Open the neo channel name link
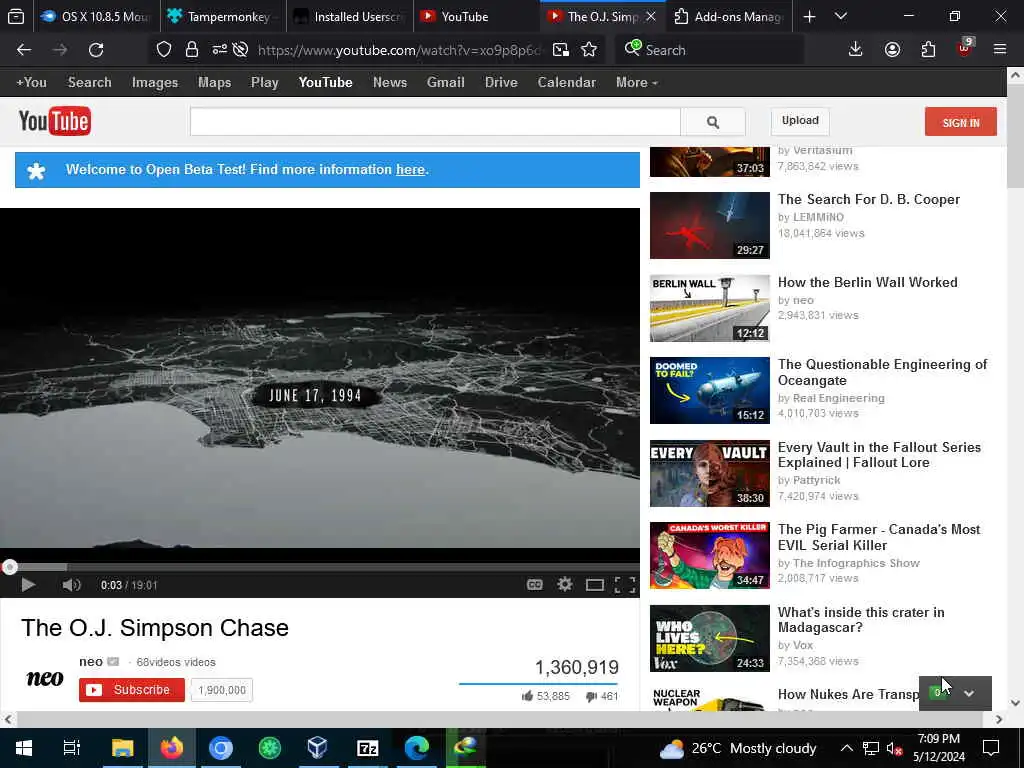Viewport: 1024px width, 768px height. click(91, 662)
